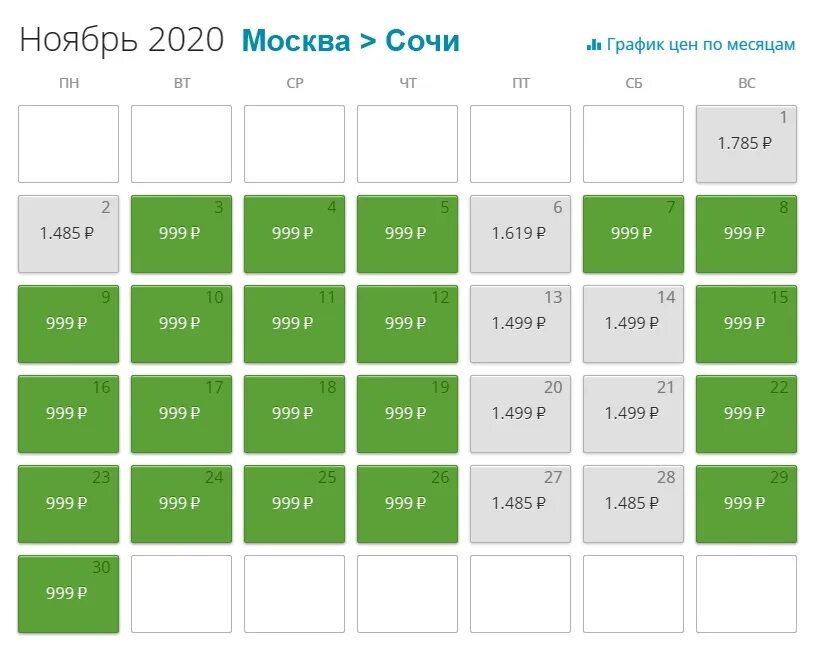Choose November 30 for 999 ₽
The height and width of the screenshot is (648, 818).
(x=68, y=594)
